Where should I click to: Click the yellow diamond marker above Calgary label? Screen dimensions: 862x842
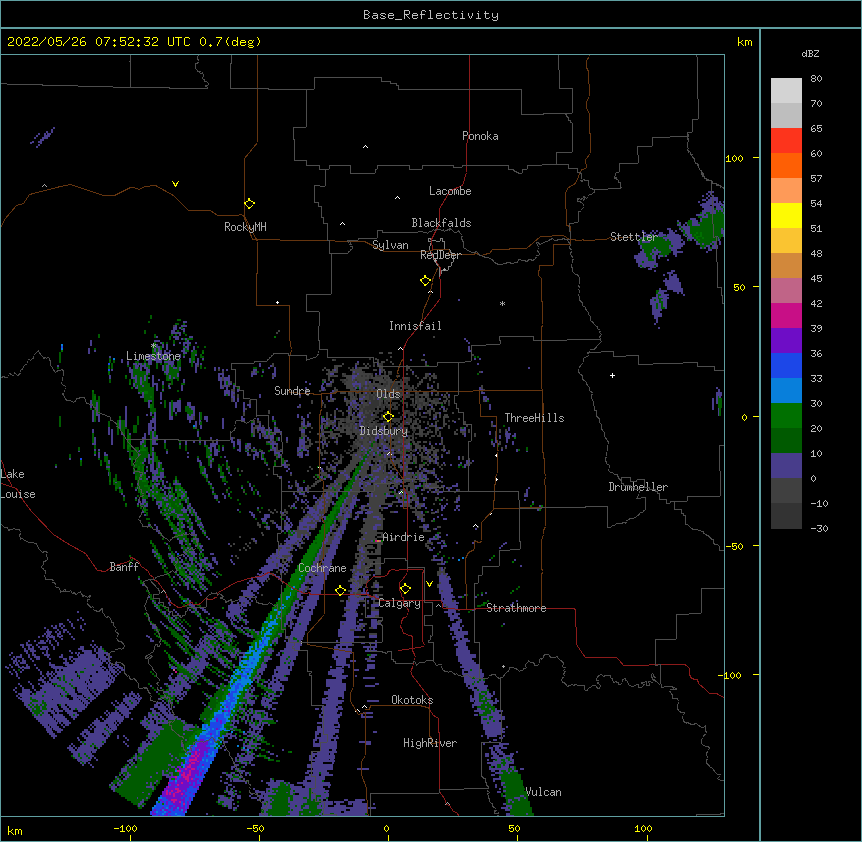(x=405, y=589)
